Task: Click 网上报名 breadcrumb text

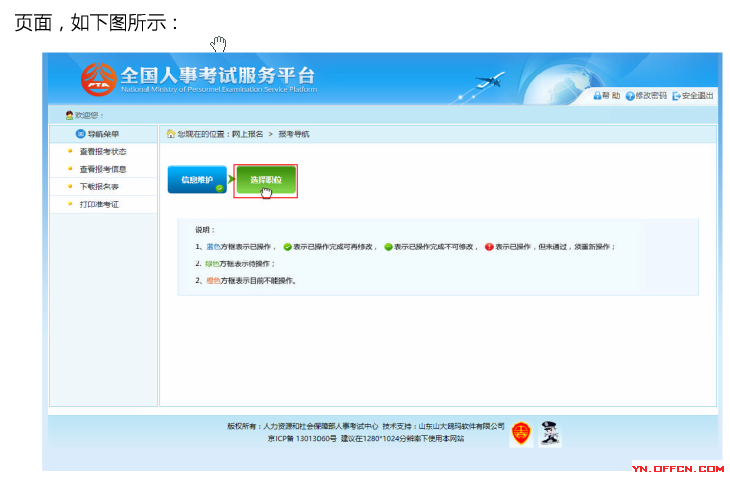Action: click(x=247, y=134)
